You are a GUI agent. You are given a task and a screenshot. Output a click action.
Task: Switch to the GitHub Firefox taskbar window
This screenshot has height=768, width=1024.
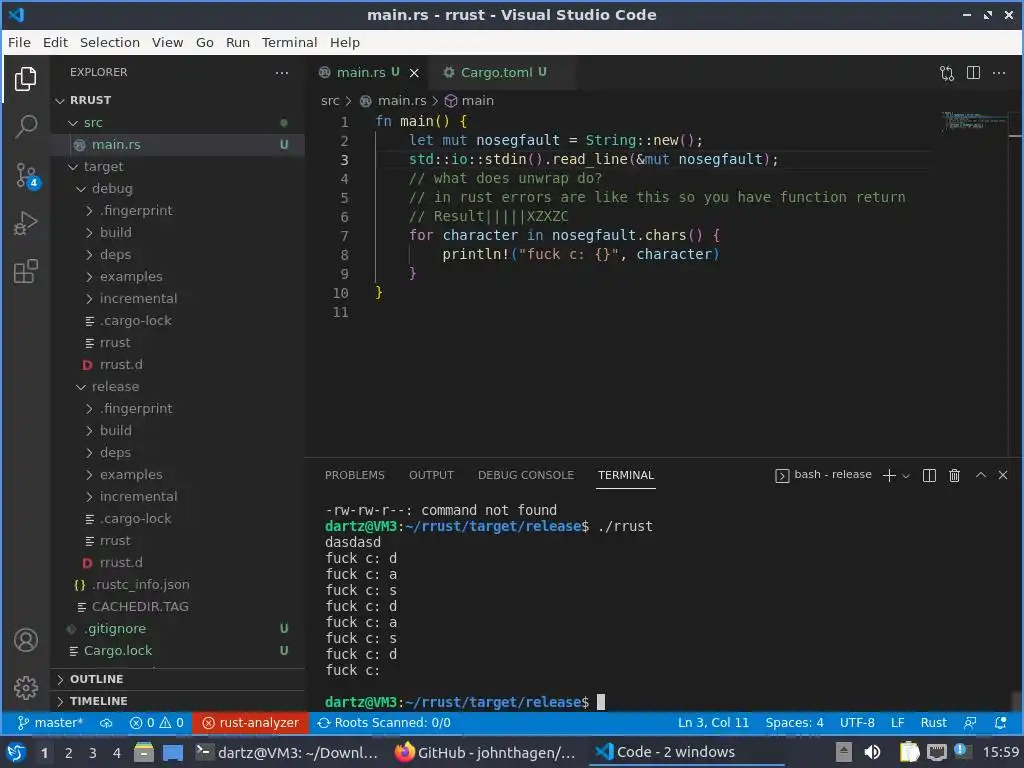pyautogui.click(x=486, y=752)
